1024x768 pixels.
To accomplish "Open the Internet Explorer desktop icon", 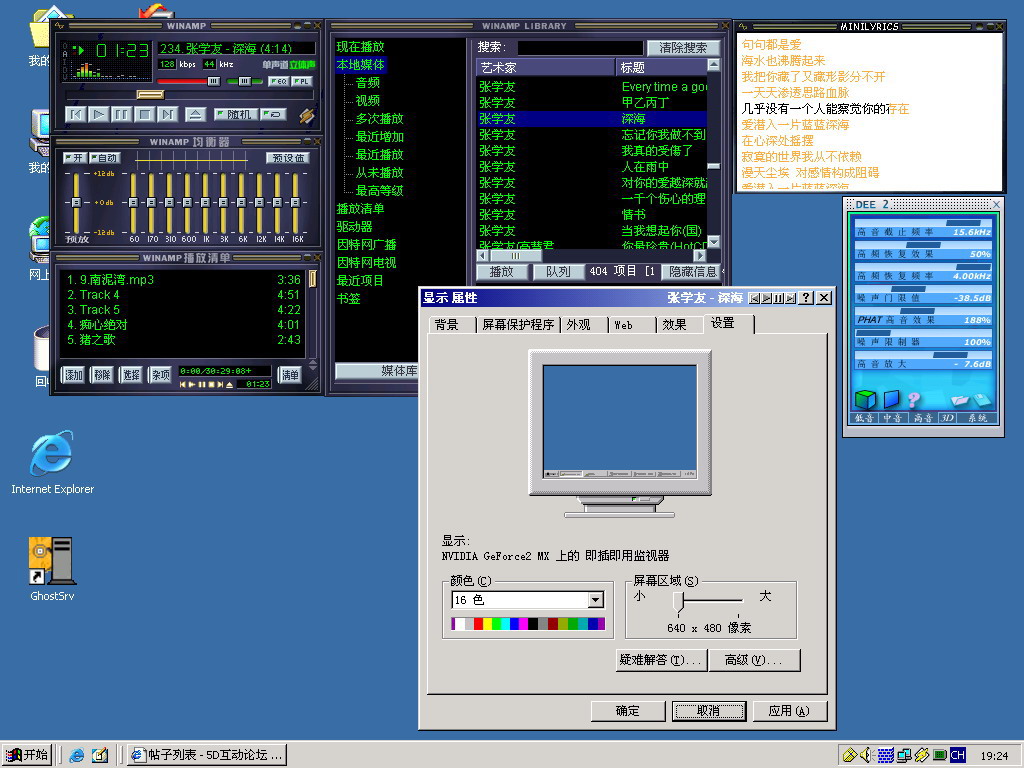I will [x=52, y=462].
